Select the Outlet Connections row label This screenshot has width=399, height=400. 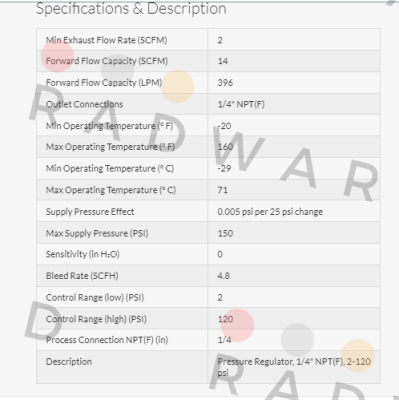tap(84, 104)
